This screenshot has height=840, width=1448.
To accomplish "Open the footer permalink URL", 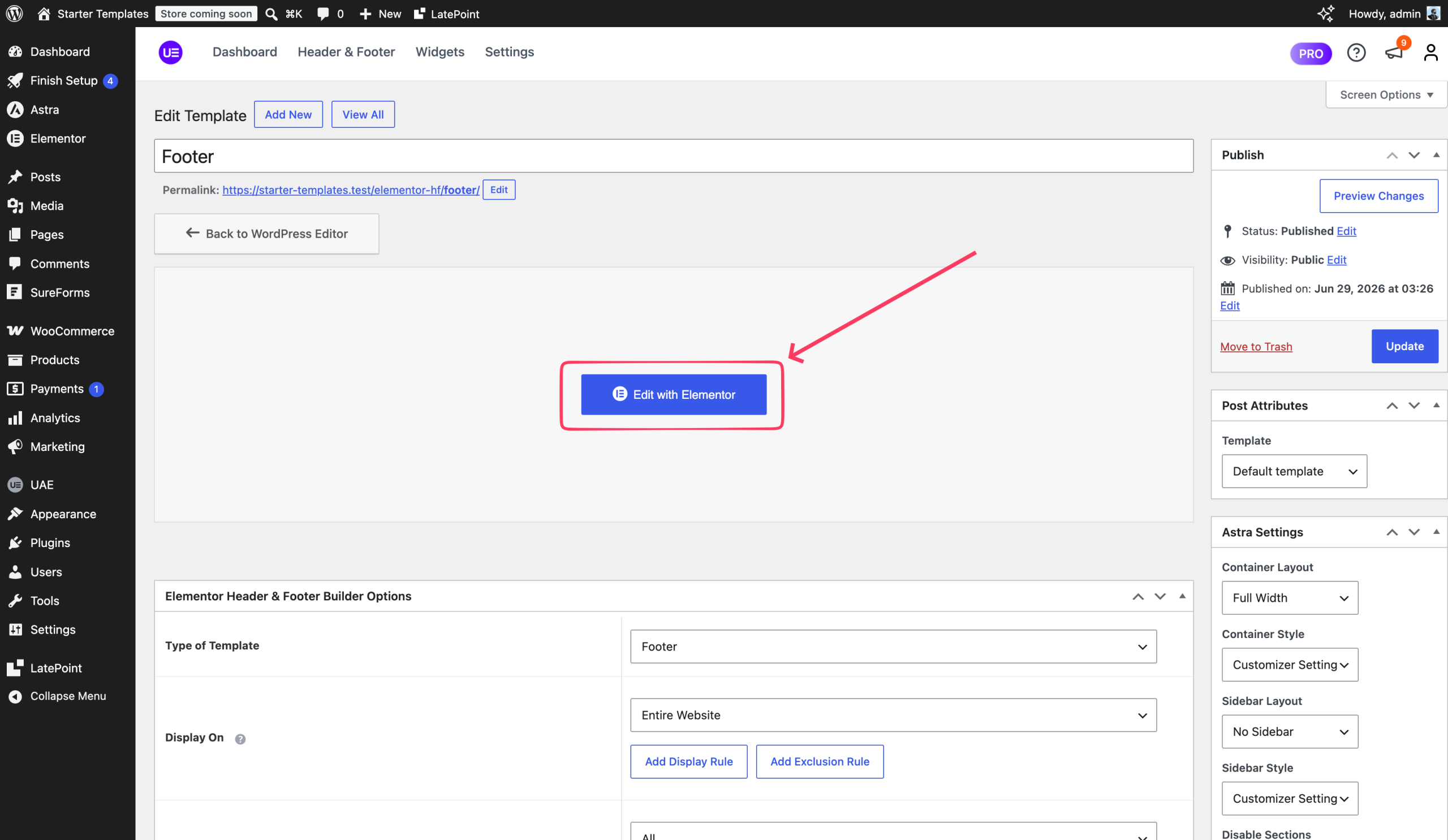I will pos(351,189).
